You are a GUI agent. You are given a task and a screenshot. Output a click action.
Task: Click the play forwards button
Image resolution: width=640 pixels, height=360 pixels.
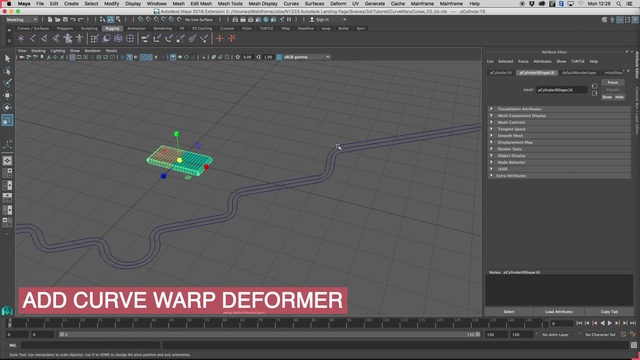click(x=609, y=323)
